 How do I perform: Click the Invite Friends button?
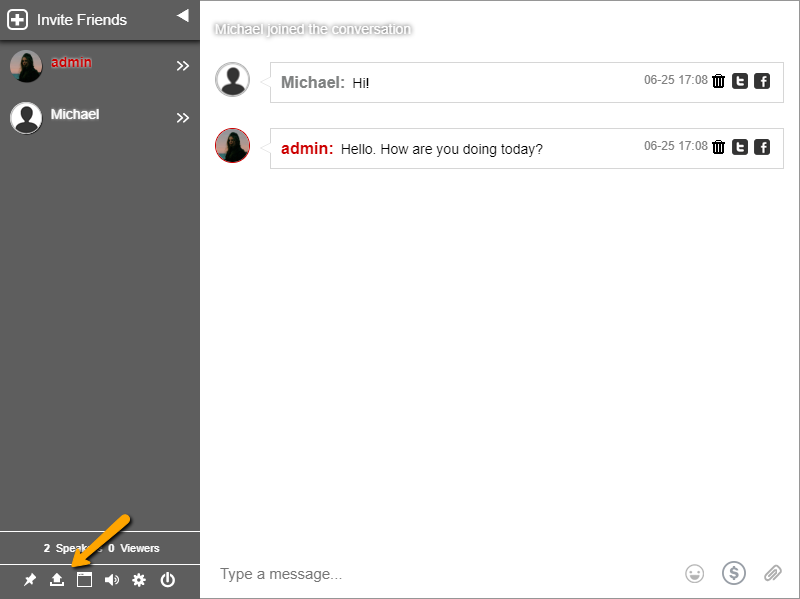70,19
